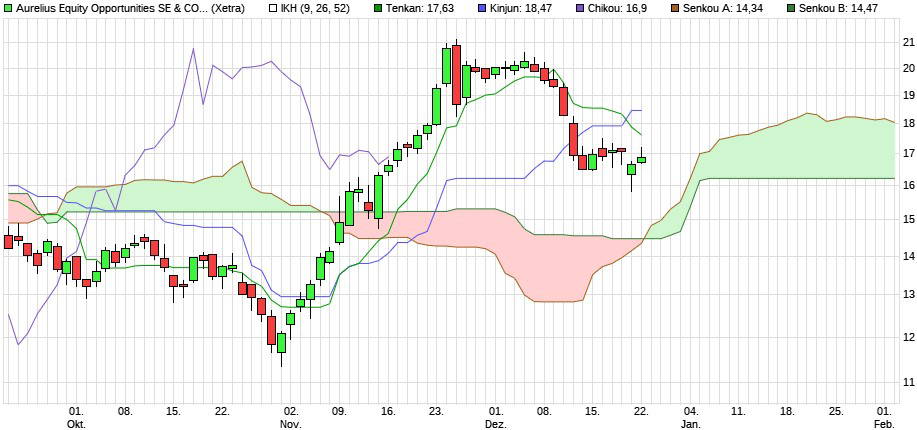The height and width of the screenshot is (430, 917).
Task: Select the 'Senkou B: 14,47' legend value
Action: 838,9
